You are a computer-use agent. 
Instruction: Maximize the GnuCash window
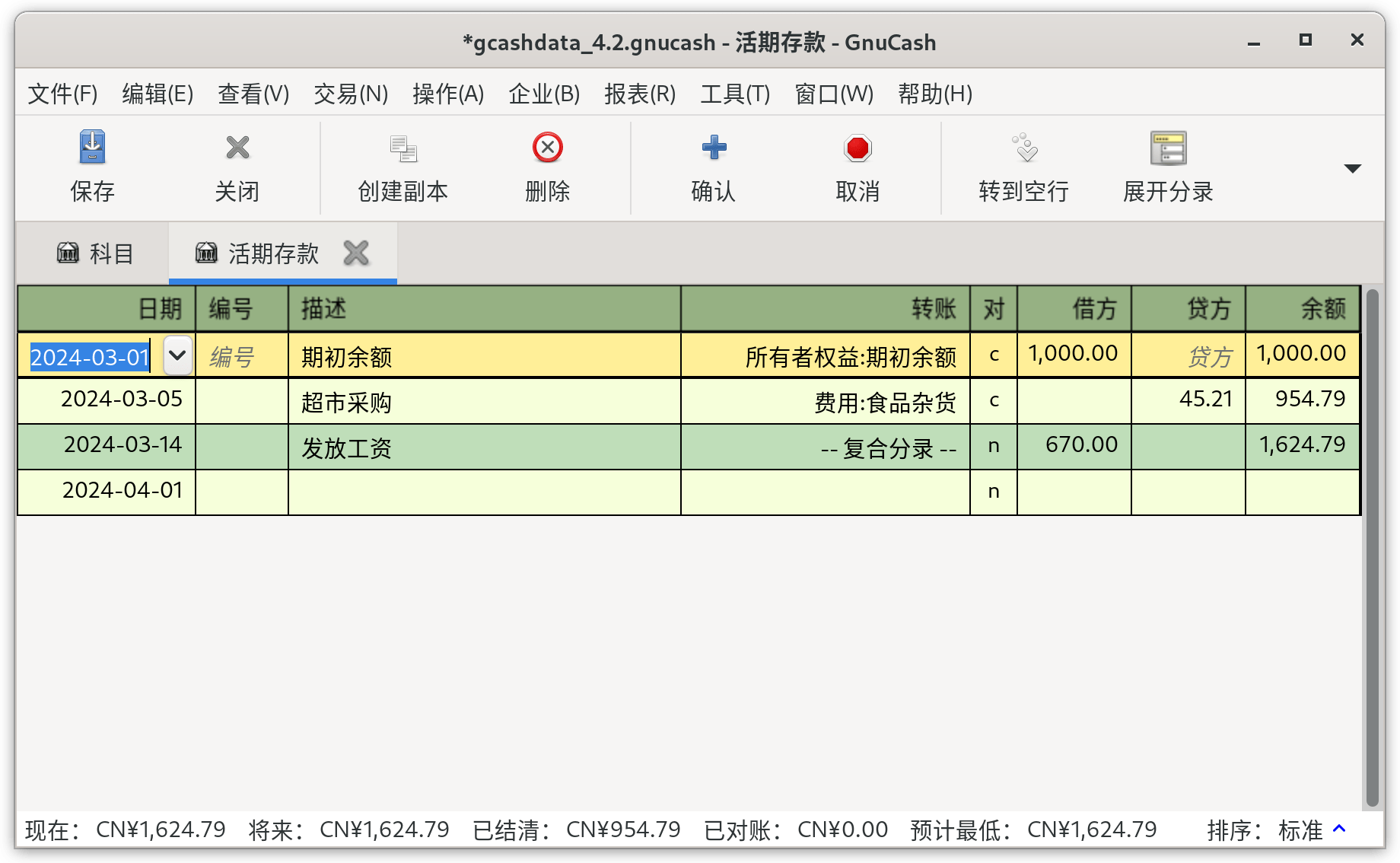click(x=1306, y=40)
